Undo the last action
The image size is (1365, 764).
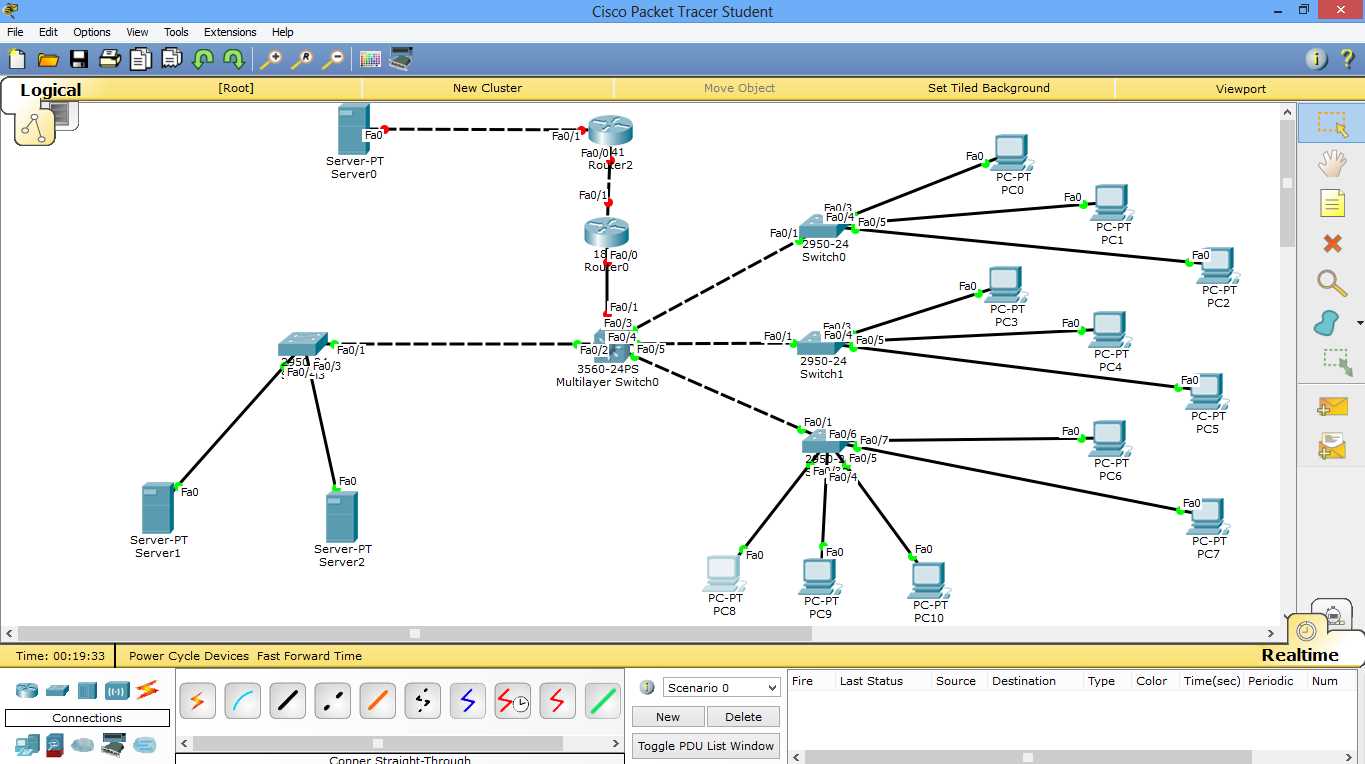(203, 59)
